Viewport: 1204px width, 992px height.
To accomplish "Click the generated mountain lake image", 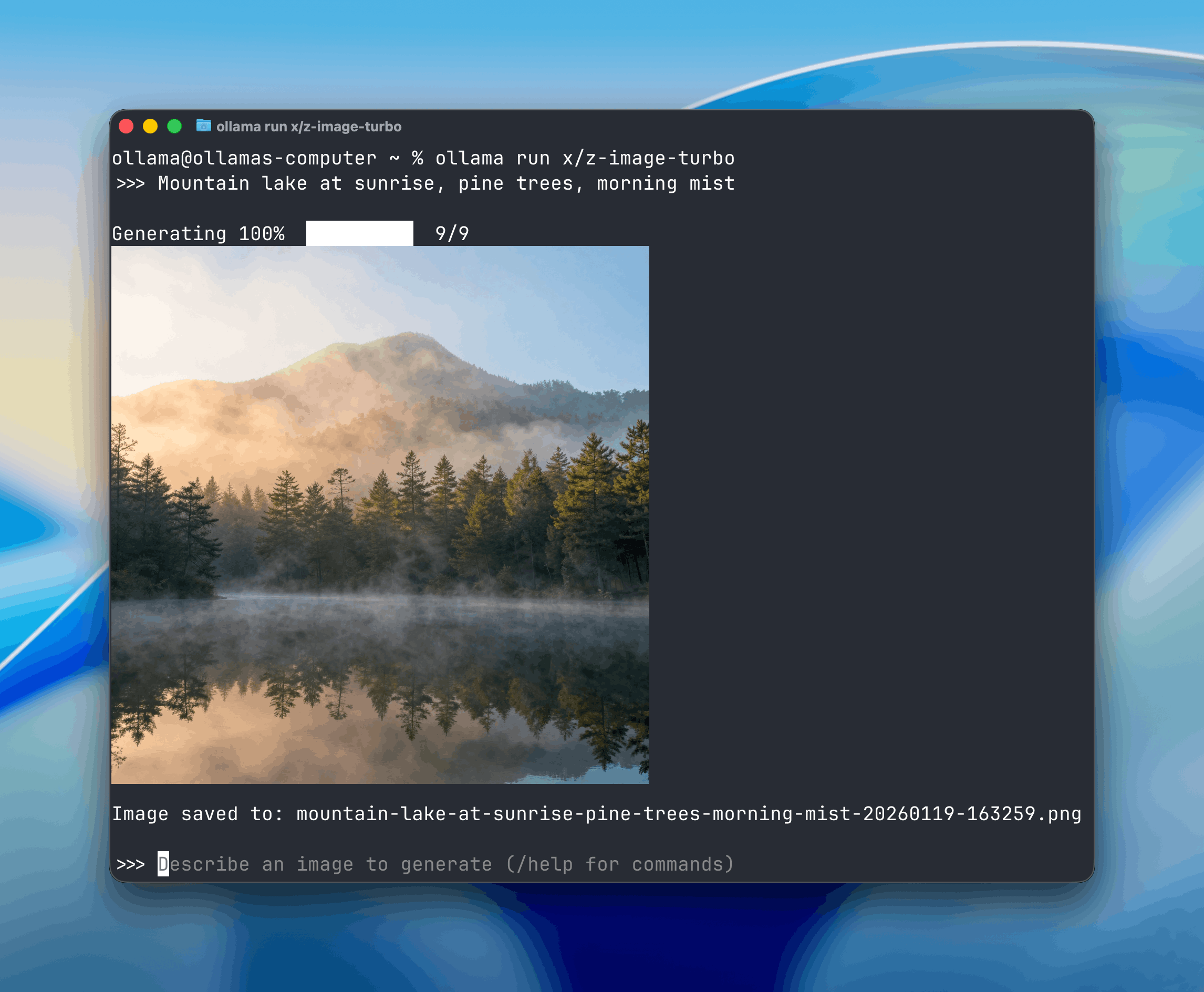I will click(380, 514).
